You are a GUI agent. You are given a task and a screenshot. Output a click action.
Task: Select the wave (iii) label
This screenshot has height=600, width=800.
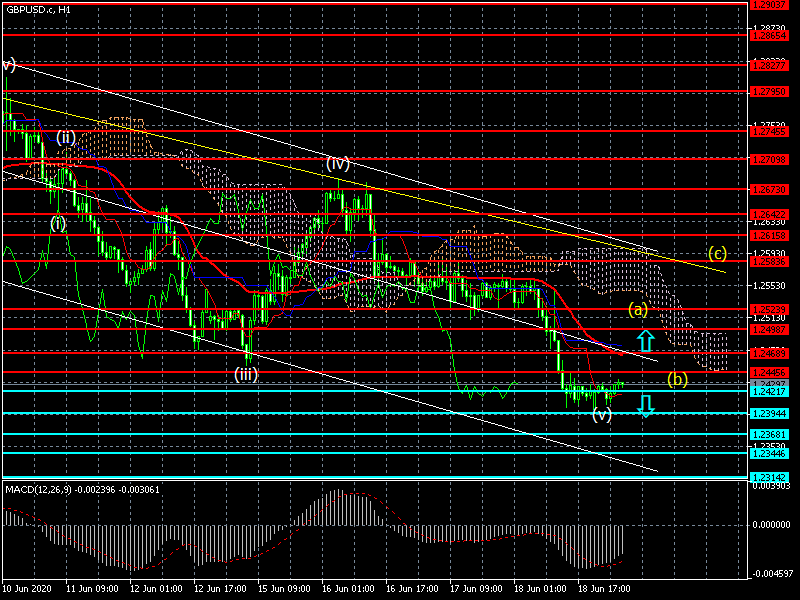point(246,374)
